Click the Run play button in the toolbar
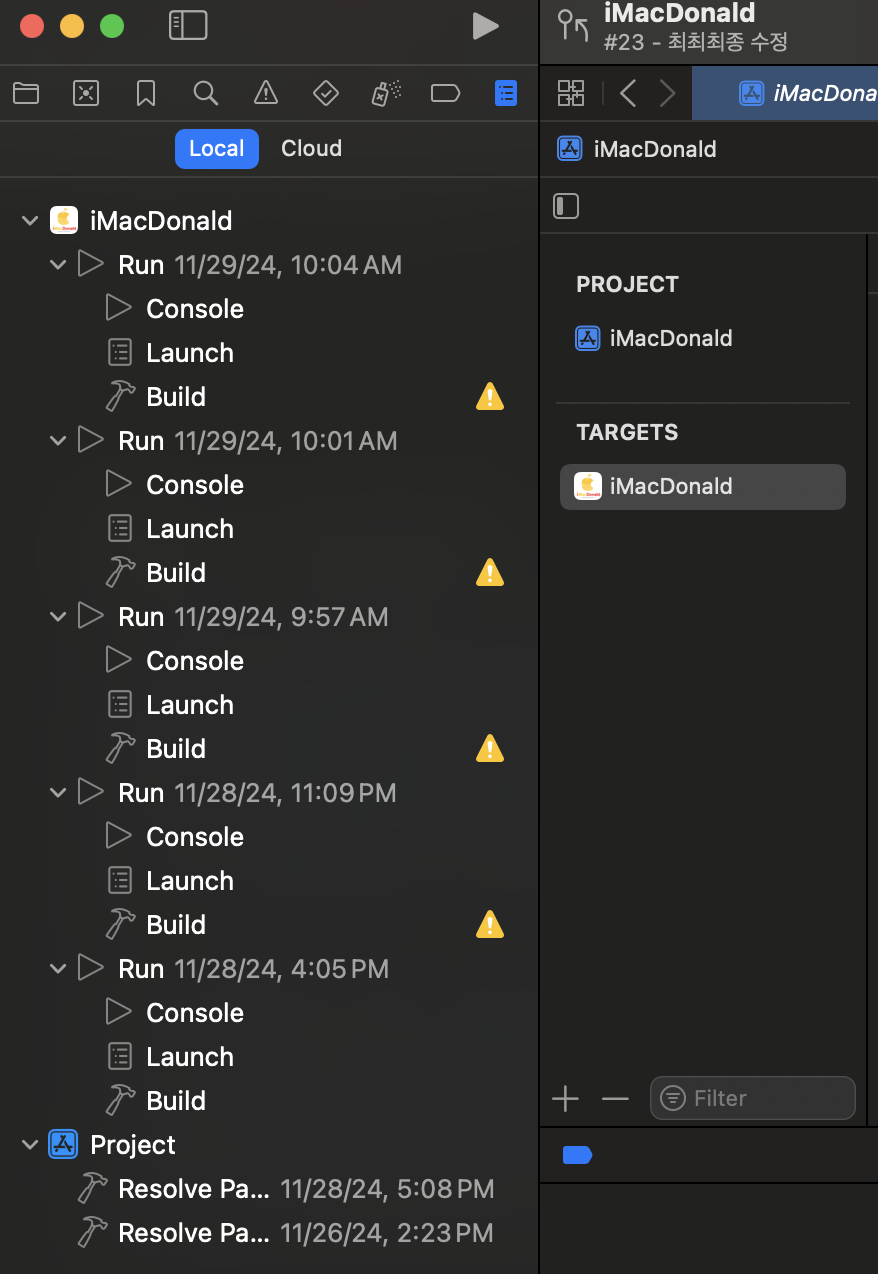 [x=486, y=26]
